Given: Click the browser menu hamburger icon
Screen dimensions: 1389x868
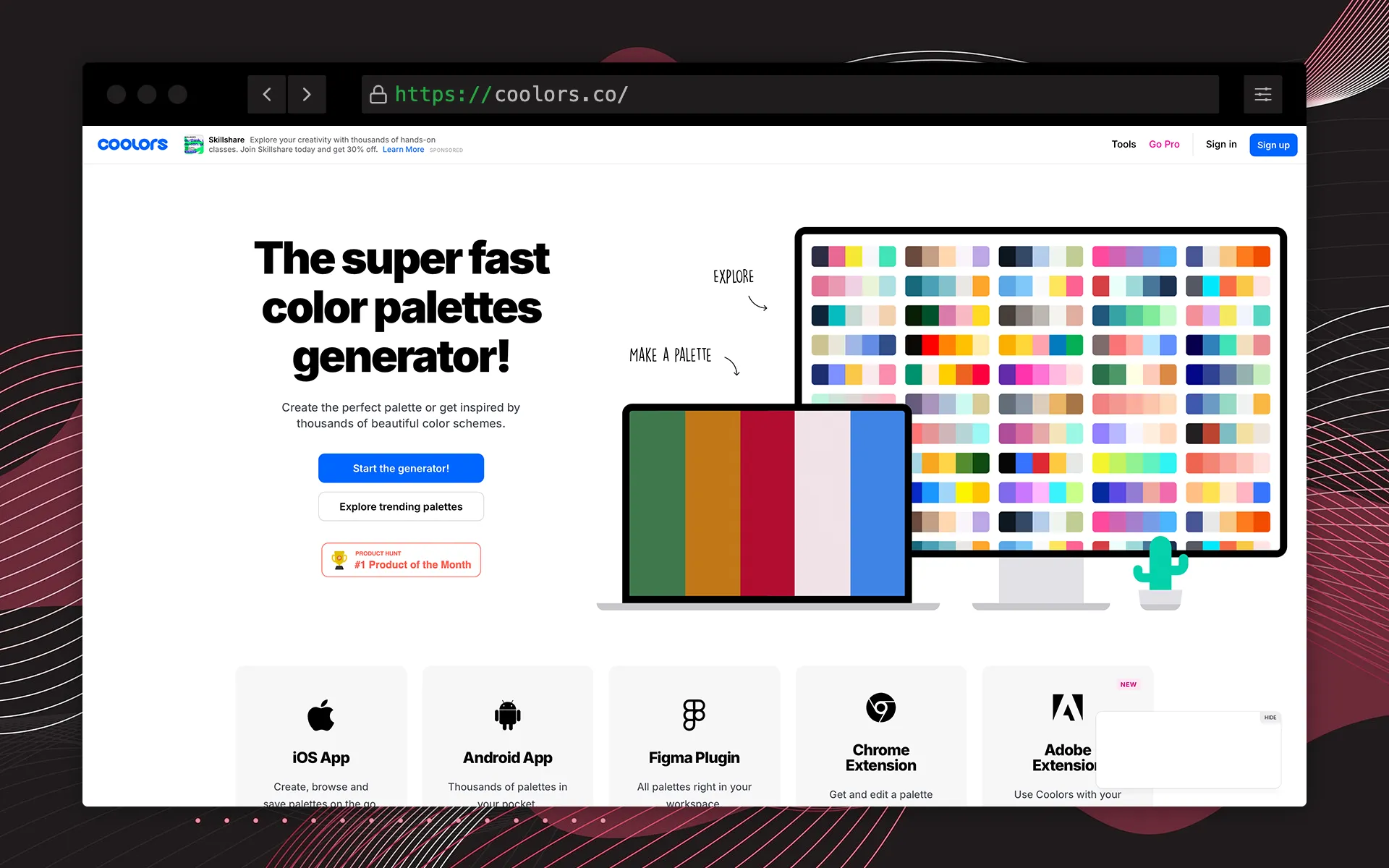Looking at the screenshot, I should (x=1263, y=94).
